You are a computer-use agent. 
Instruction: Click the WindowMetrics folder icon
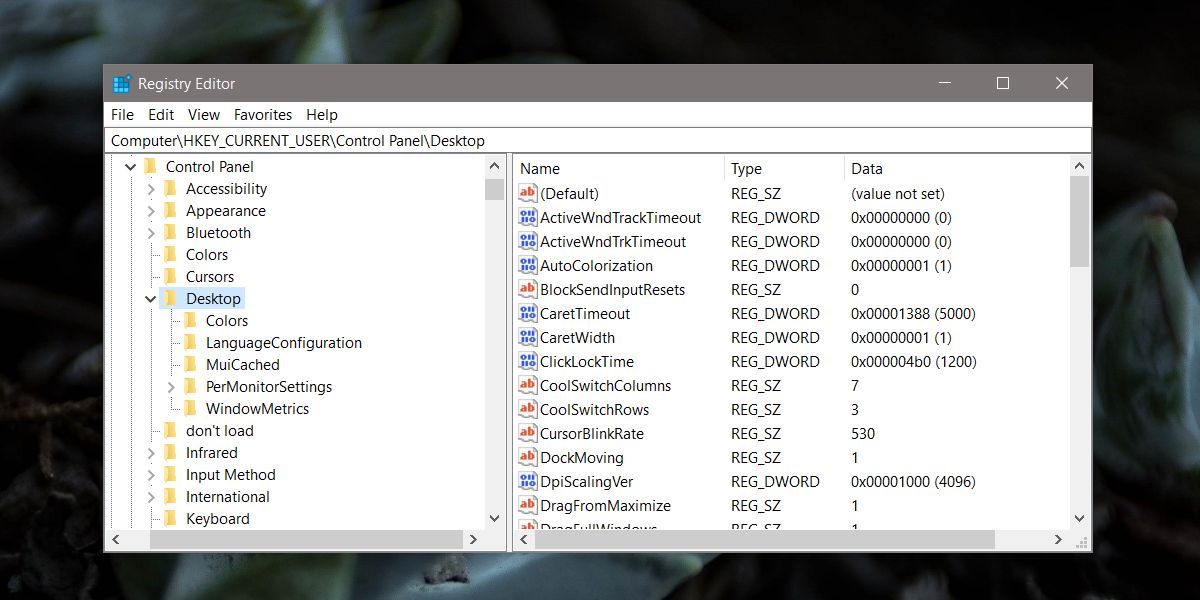[190, 408]
